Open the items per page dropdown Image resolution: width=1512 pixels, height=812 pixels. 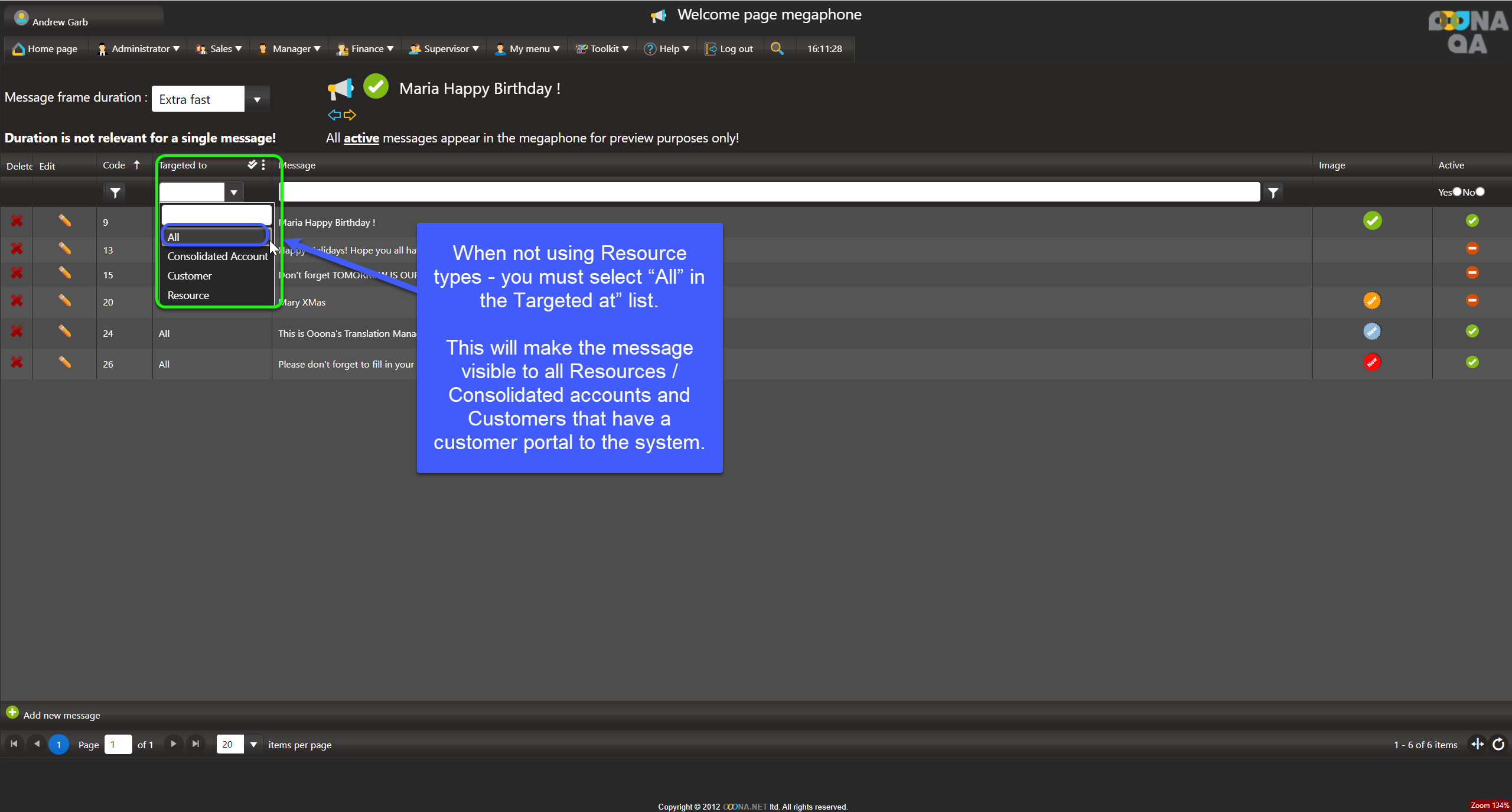253,745
